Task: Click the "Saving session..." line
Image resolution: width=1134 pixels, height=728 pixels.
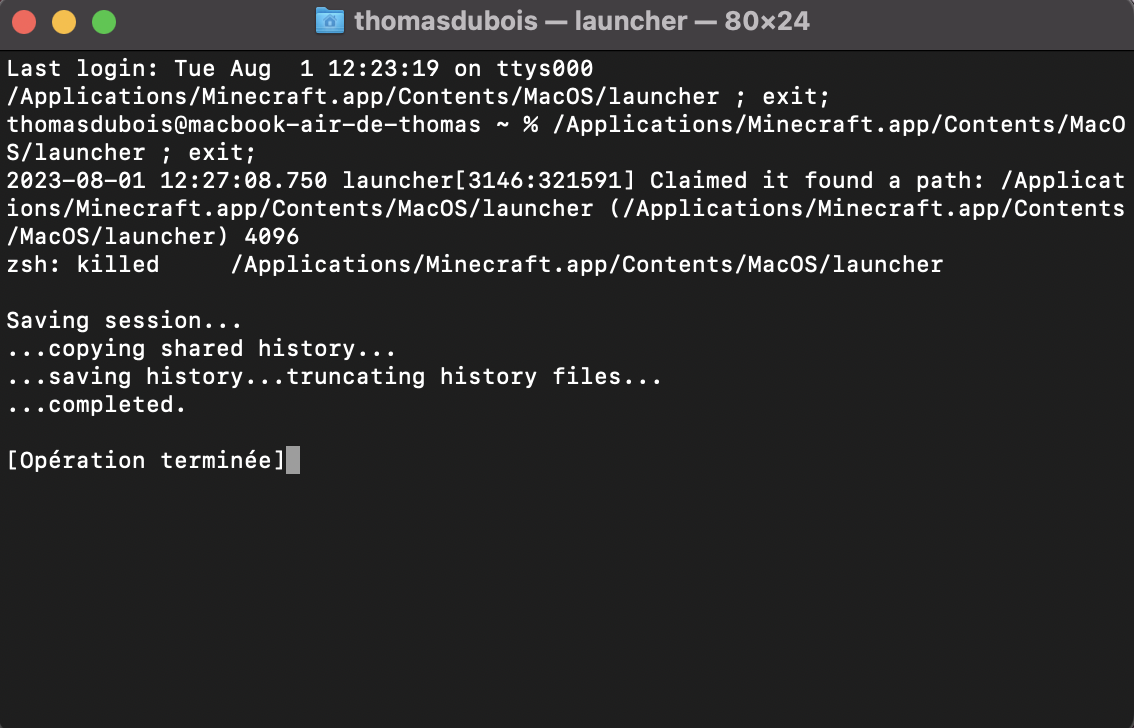Action: click(124, 320)
